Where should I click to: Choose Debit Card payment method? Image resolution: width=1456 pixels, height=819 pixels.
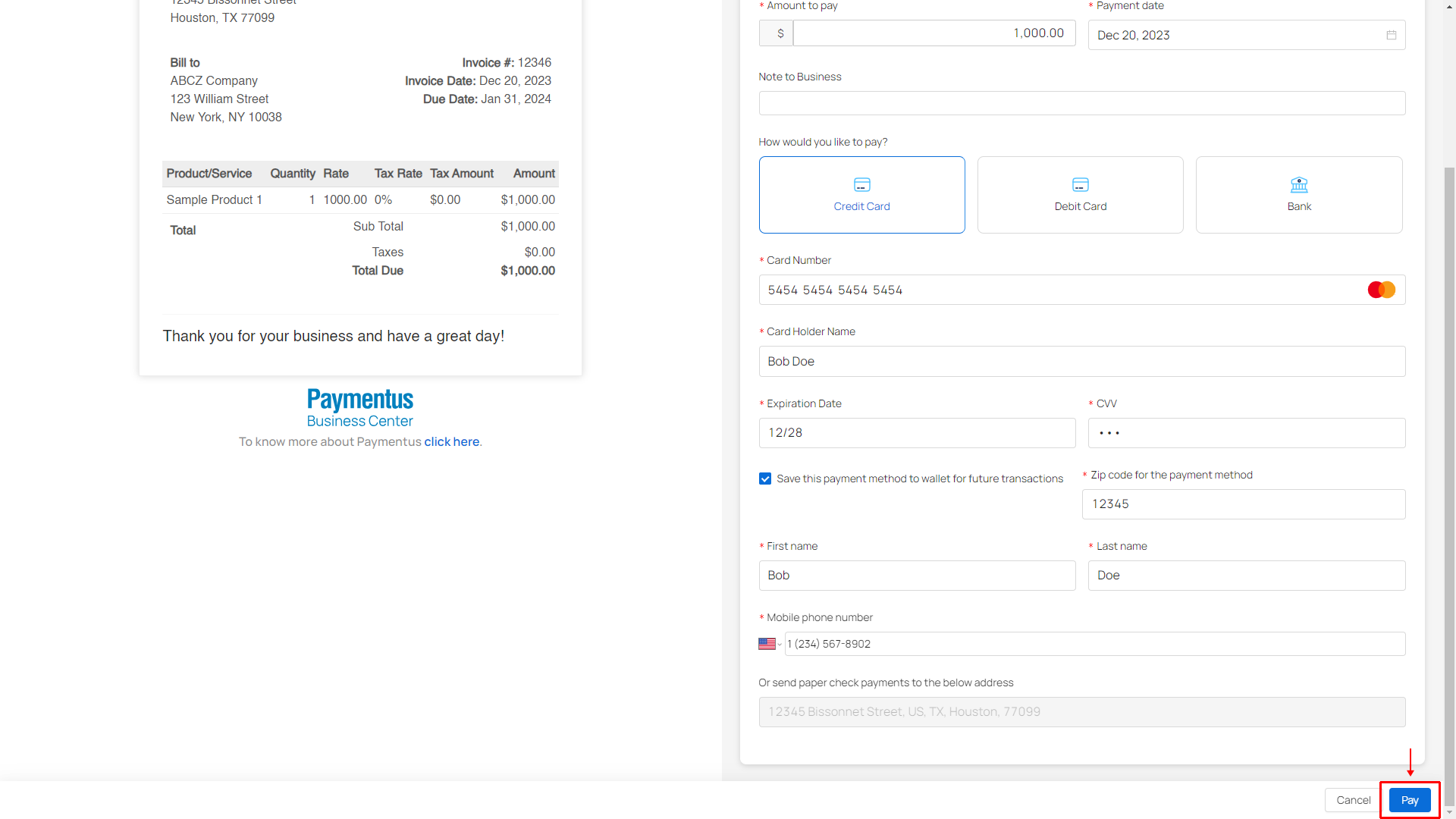coord(1080,195)
